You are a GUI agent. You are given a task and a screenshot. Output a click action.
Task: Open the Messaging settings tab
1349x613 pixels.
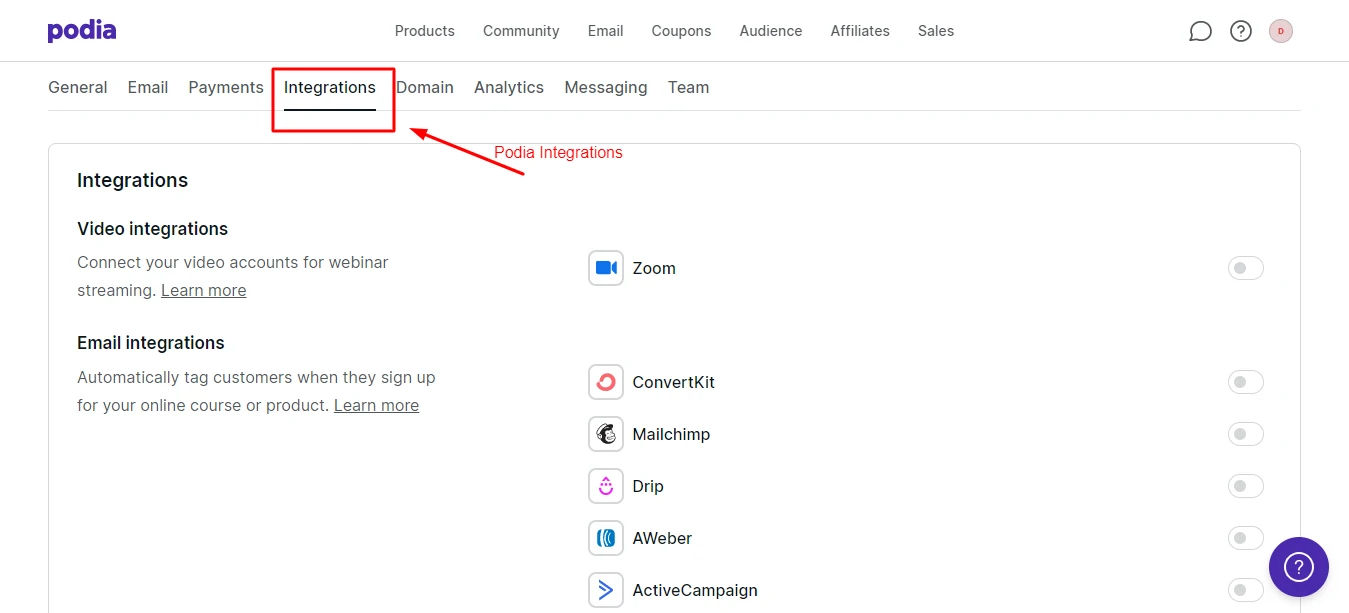point(606,87)
